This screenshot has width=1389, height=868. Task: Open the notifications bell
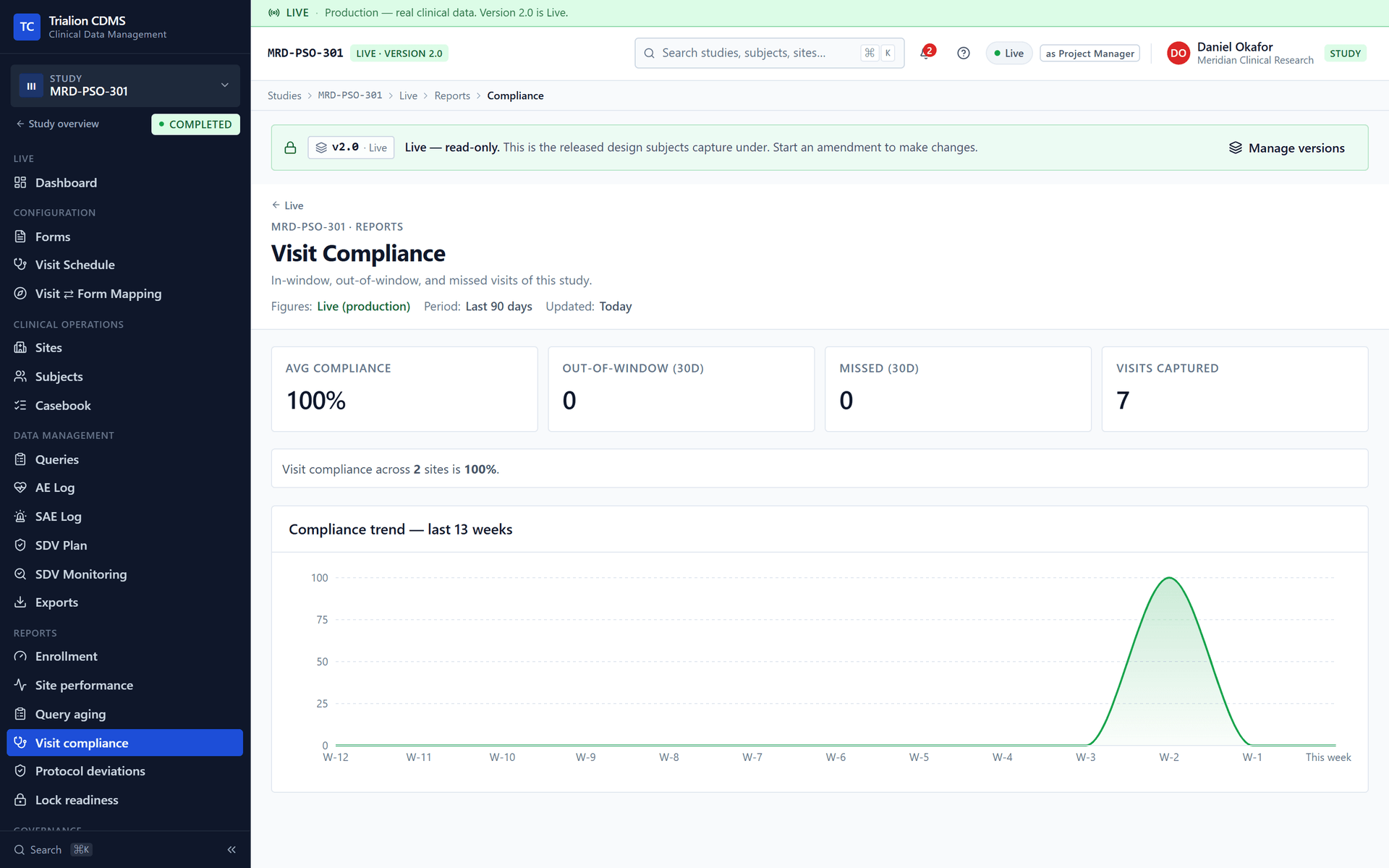926,53
